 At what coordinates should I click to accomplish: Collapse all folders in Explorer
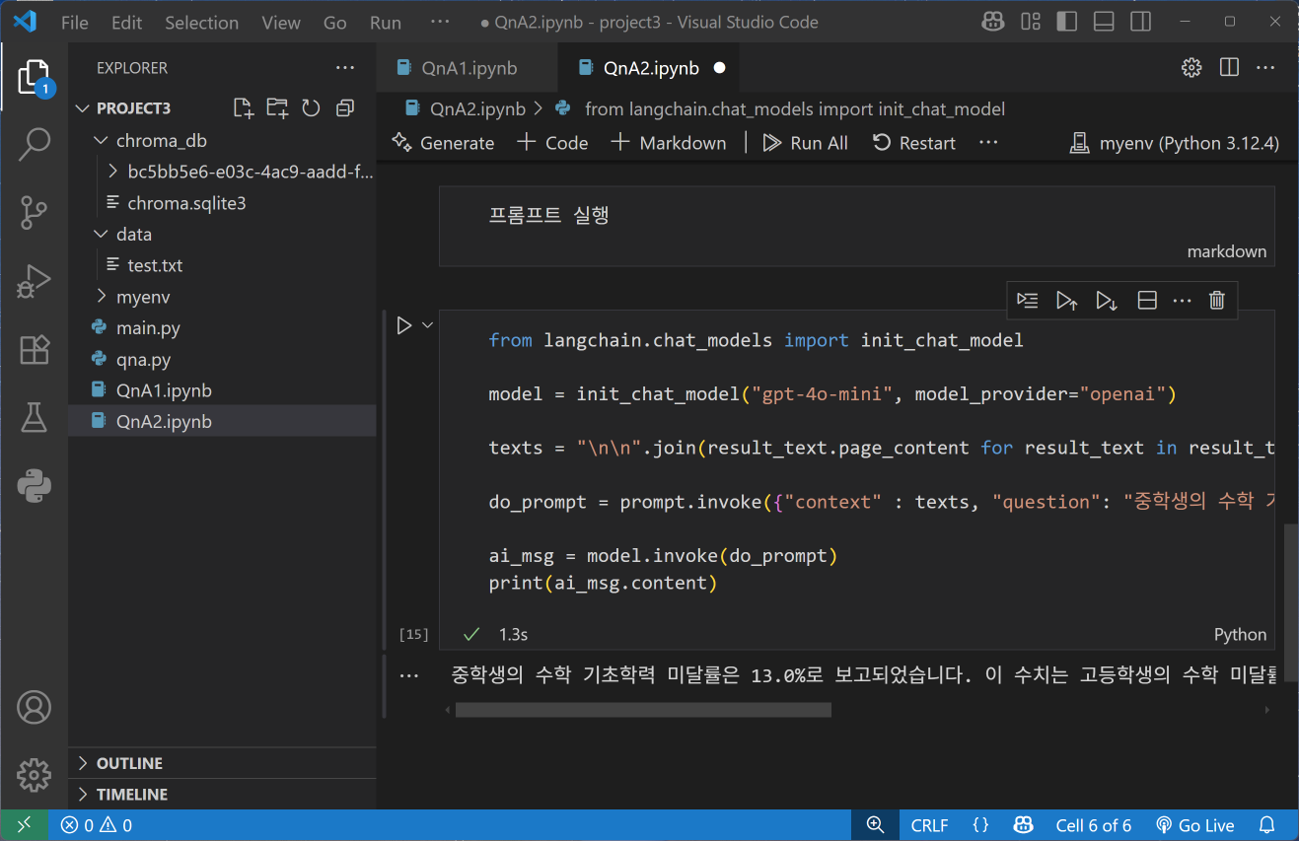pyautogui.click(x=345, y=108)
